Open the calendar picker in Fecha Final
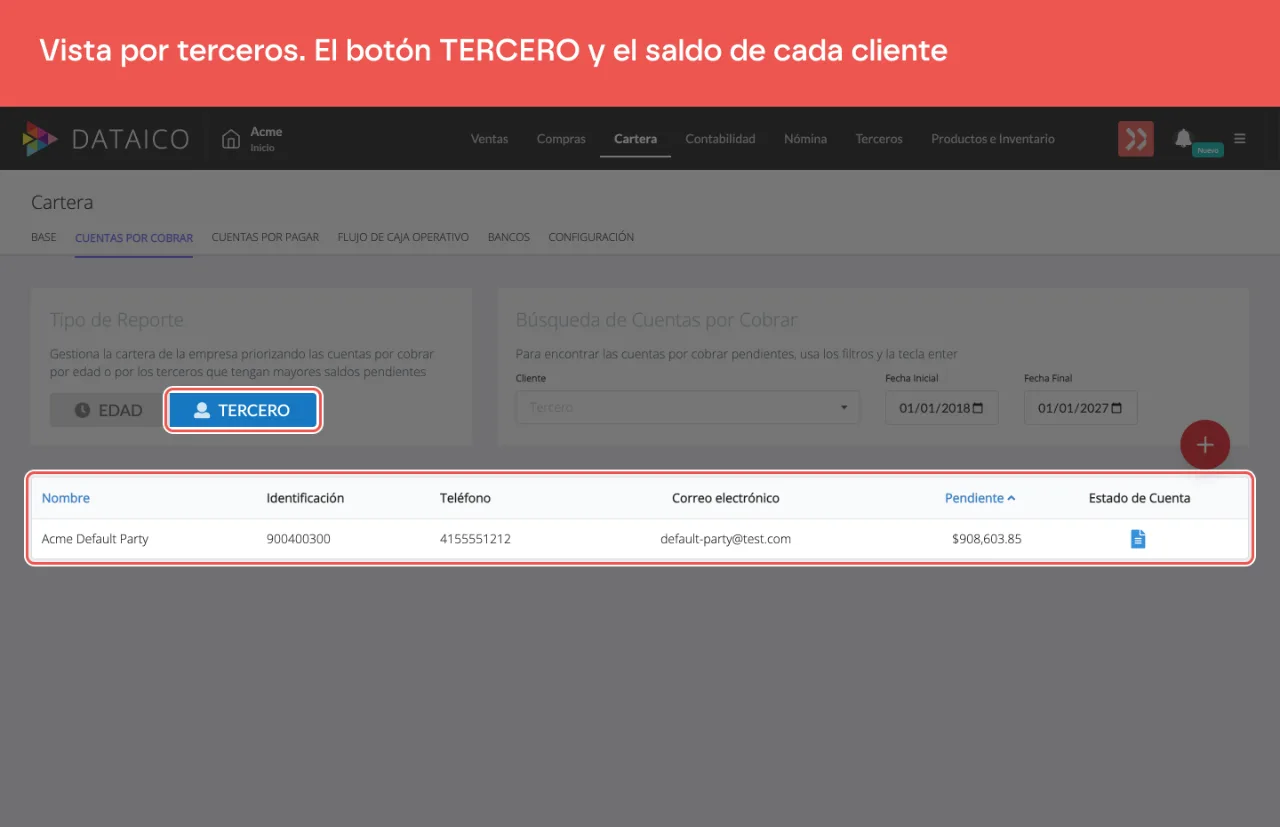The image size is (1280, 827). click(1117, 408)
